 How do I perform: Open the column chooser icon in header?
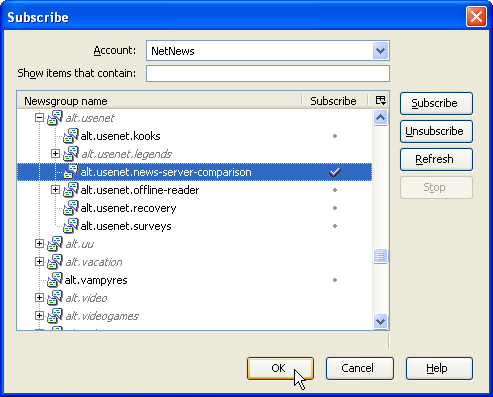click(380, 100)
